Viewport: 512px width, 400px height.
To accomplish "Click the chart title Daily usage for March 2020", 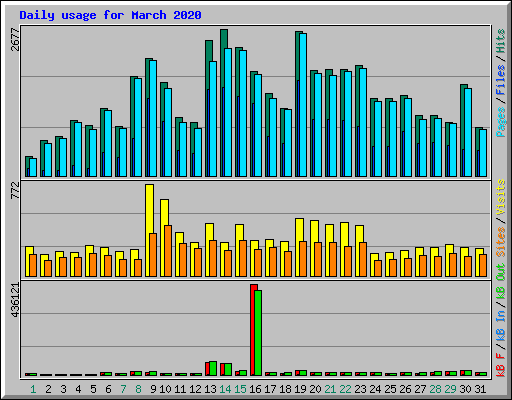I will (110, 15).
